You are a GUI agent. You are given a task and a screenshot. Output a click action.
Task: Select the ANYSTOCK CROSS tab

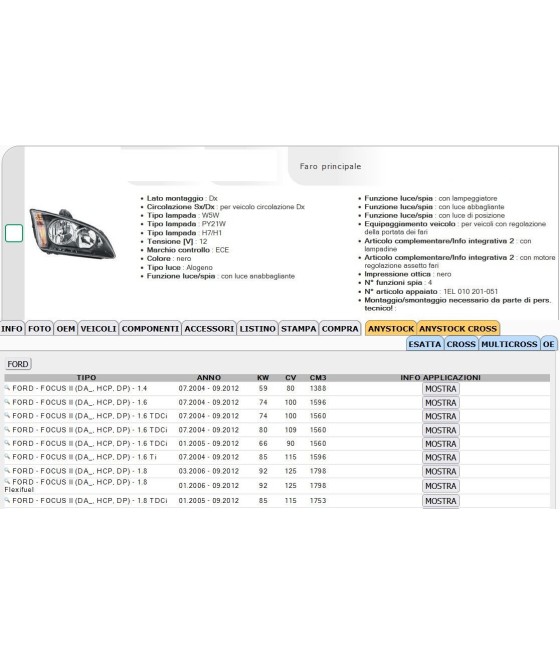coord(458,329)
